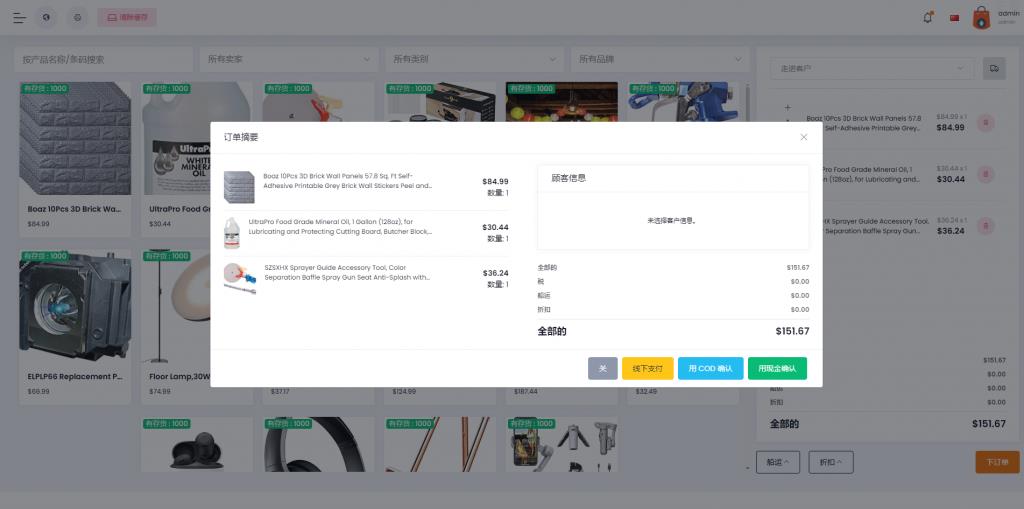Open the admin profile avatar
The width and height of the screenshot is (1024, 509).
(980, 17)
